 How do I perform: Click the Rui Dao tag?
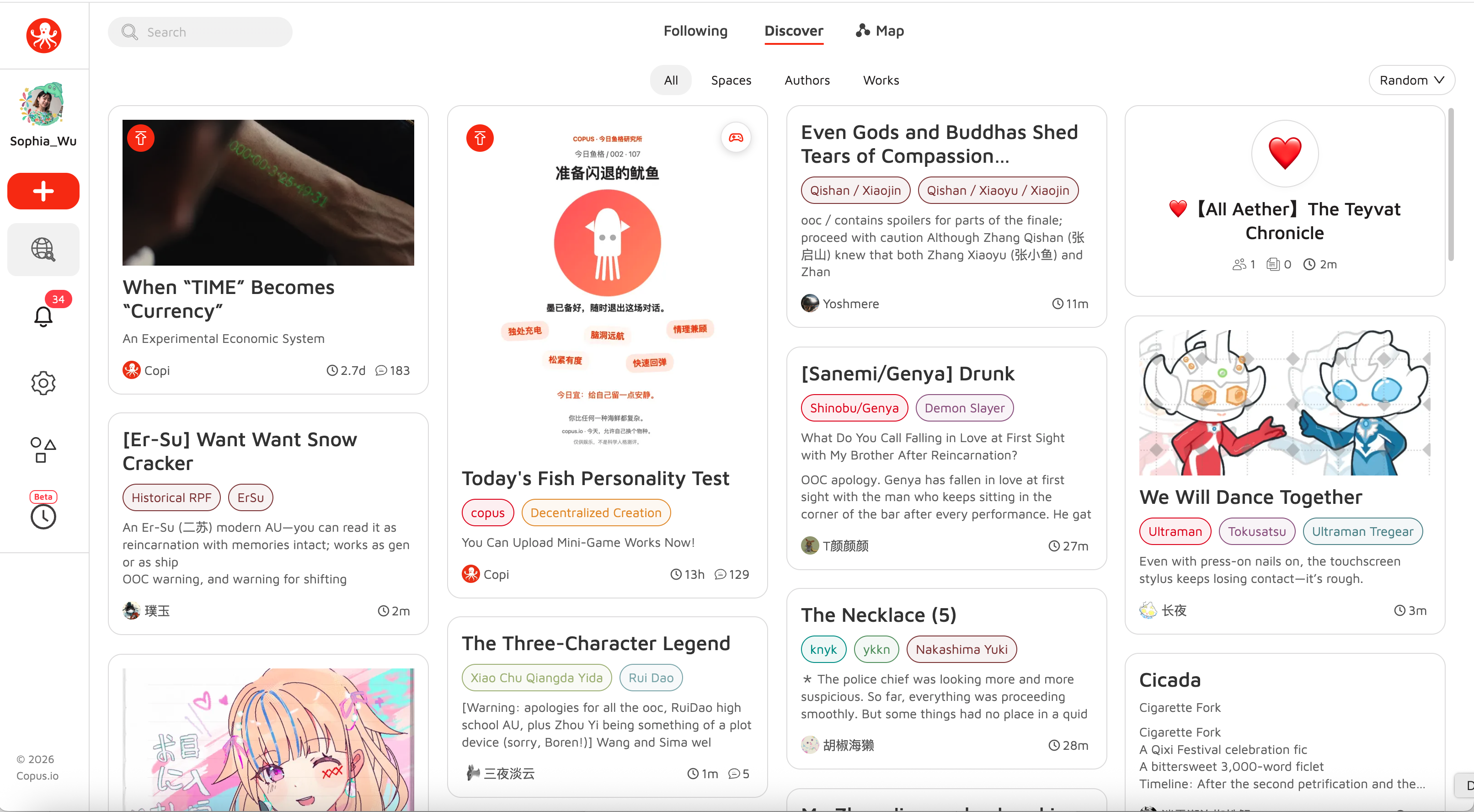651,678
